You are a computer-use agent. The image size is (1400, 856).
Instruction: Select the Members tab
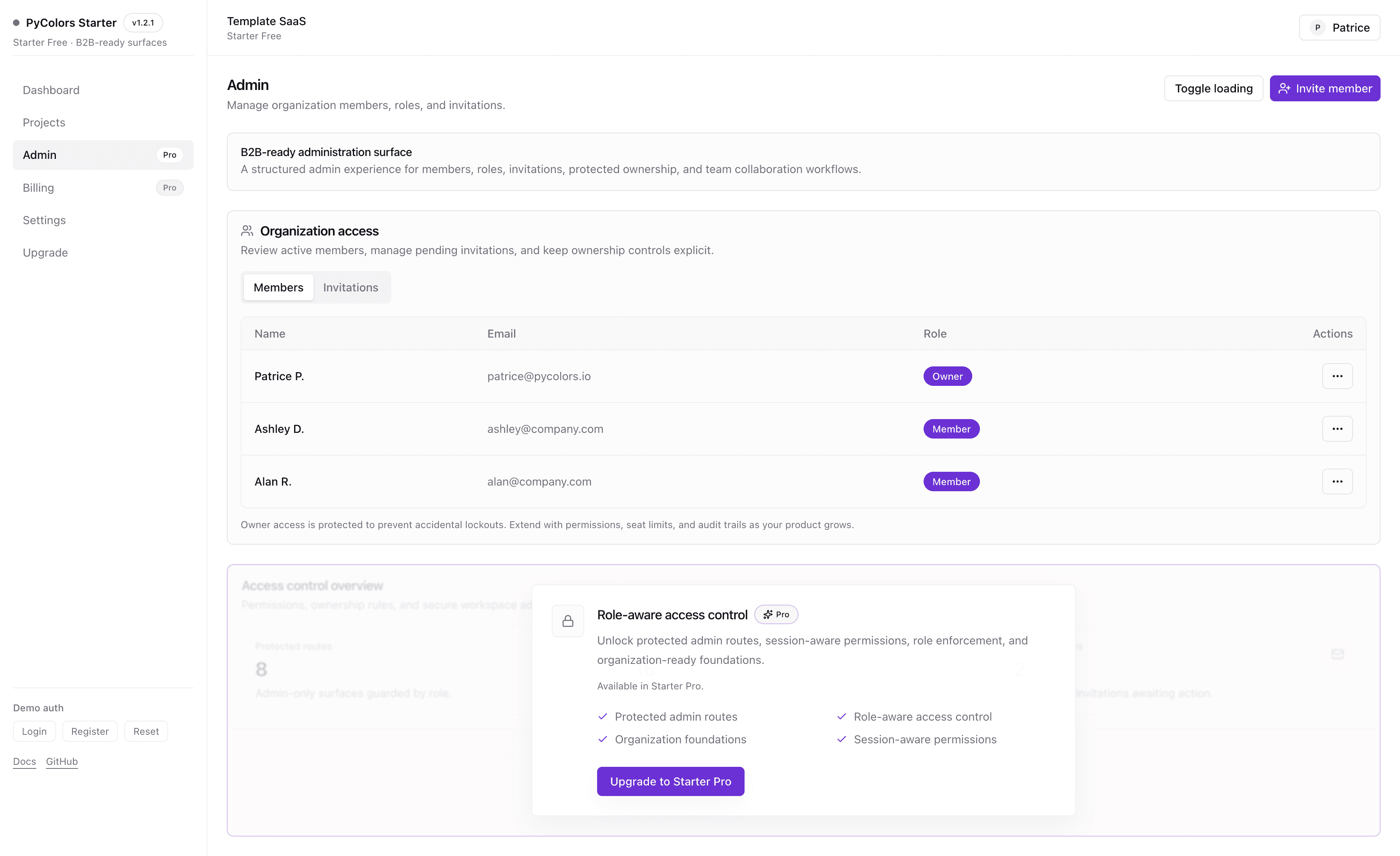tap(278, 287)
